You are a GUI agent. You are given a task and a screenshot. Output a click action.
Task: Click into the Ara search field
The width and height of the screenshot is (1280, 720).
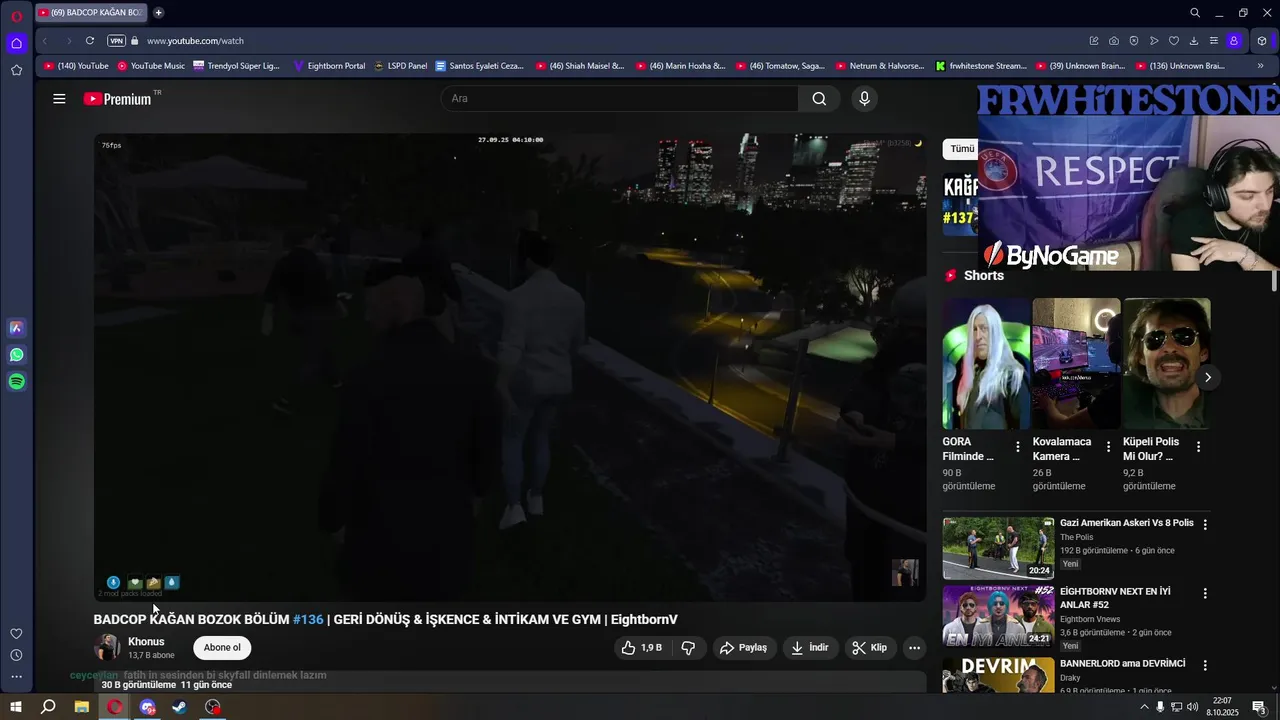620,98
